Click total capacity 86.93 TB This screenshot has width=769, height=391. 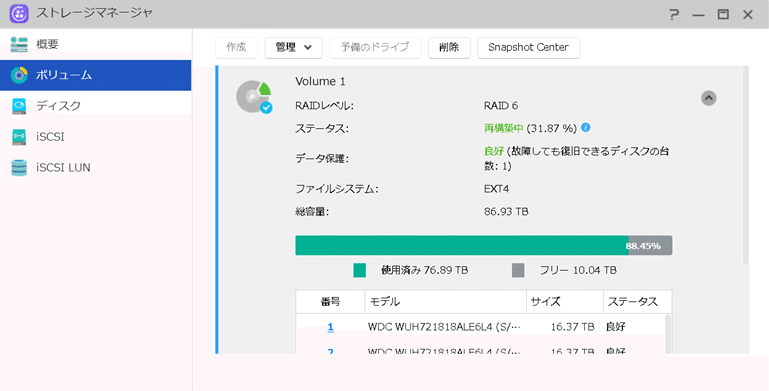[x=506, y=212]
